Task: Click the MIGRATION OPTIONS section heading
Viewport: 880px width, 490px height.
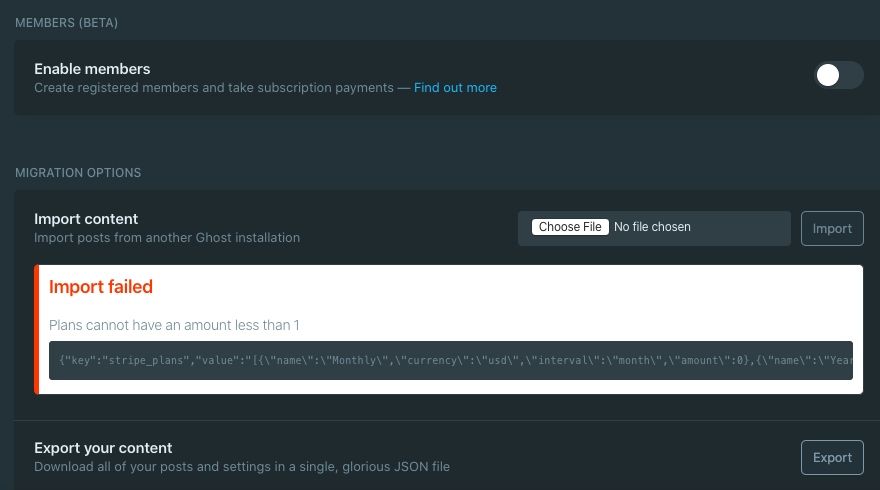Action: tap(78, 173)
